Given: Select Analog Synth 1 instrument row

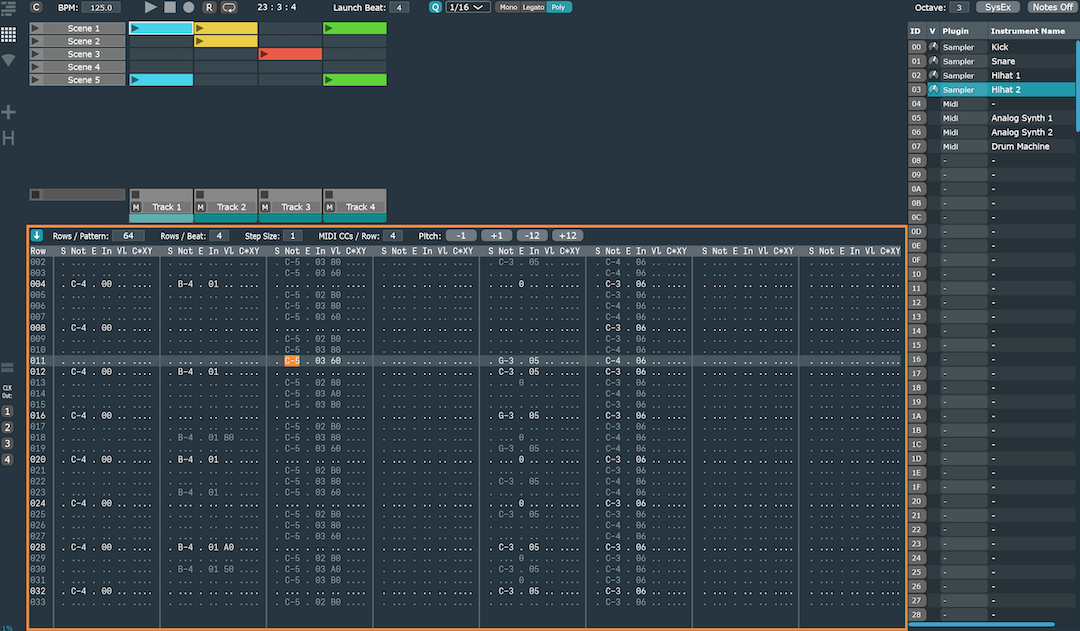Looking at the screenshot, I should (1020, 118).
